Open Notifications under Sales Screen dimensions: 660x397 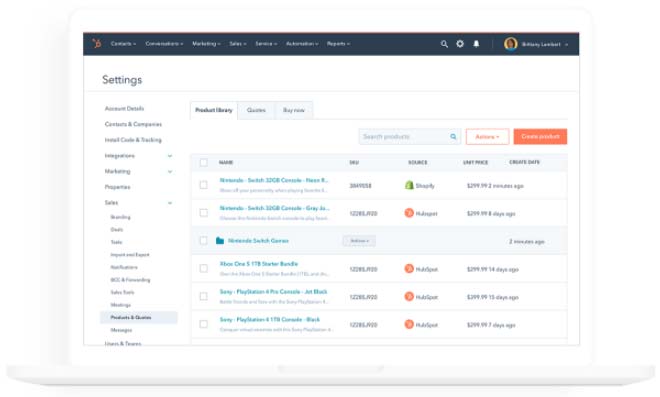(124, 267)
